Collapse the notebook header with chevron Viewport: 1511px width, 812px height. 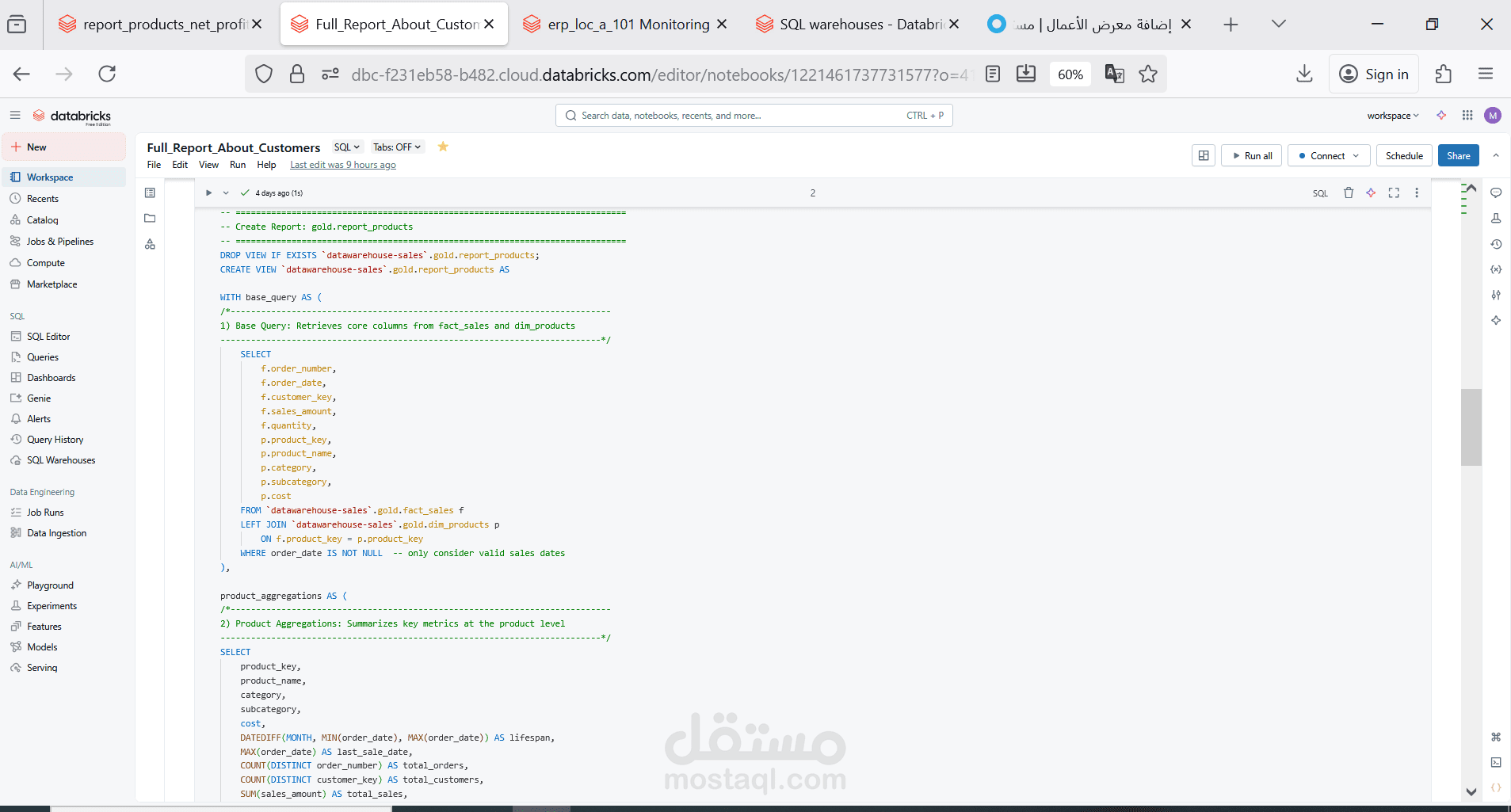tap(1496, 155)
